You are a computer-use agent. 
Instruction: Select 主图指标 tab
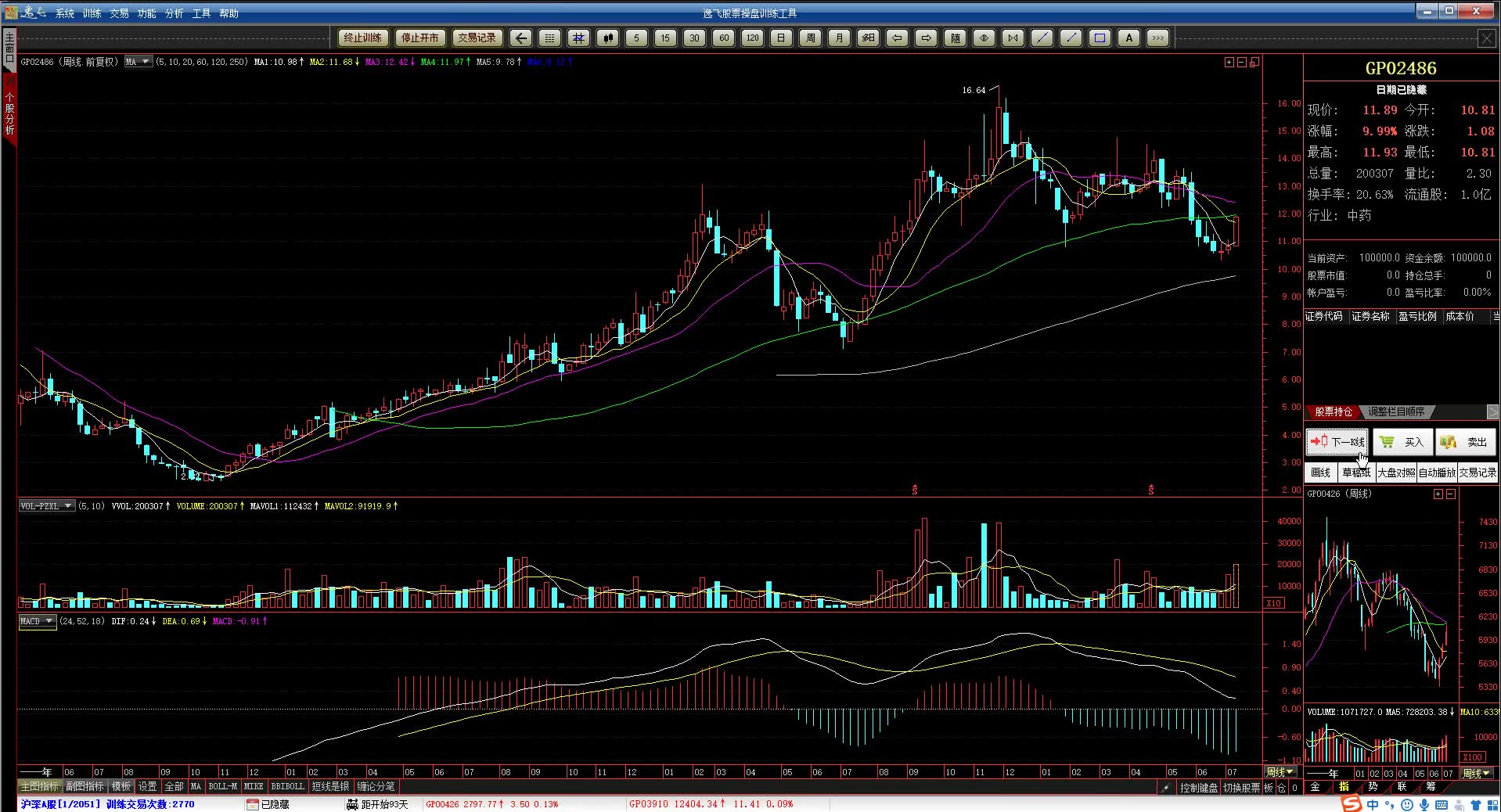[39, 786]
